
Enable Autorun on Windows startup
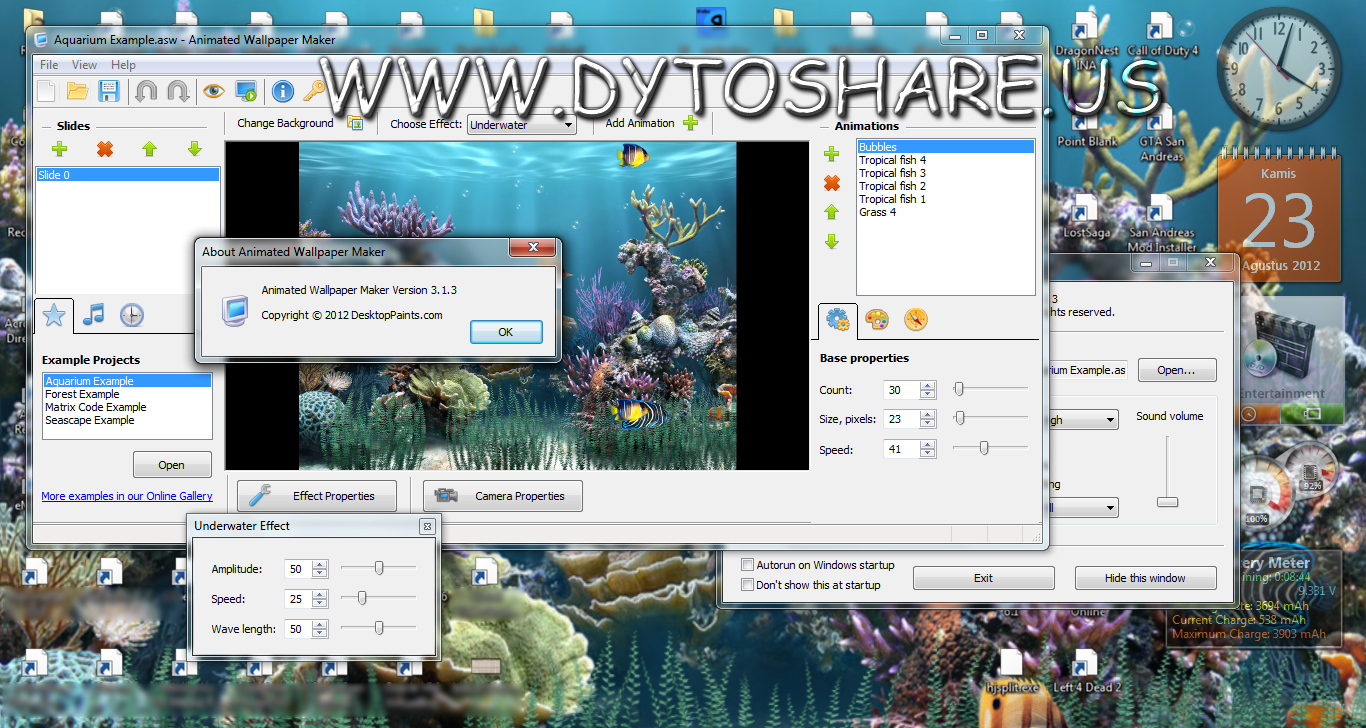click(x=747, y=565)
